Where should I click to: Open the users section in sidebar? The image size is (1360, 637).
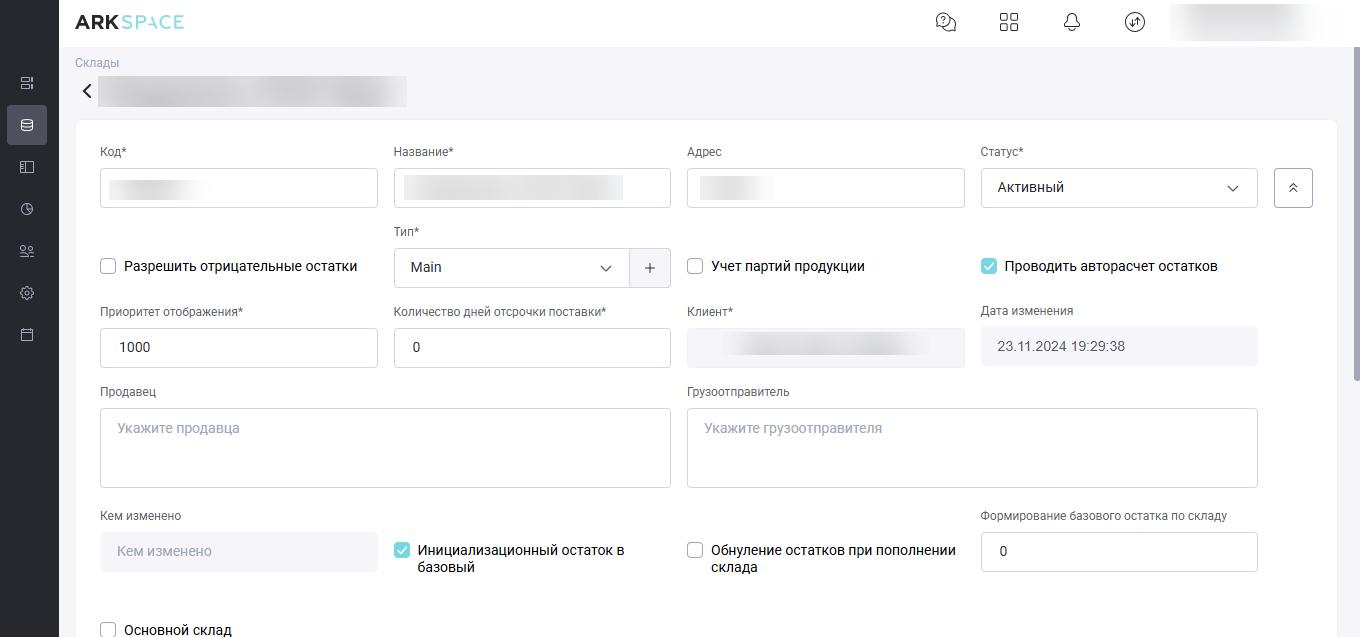[27, 251]
